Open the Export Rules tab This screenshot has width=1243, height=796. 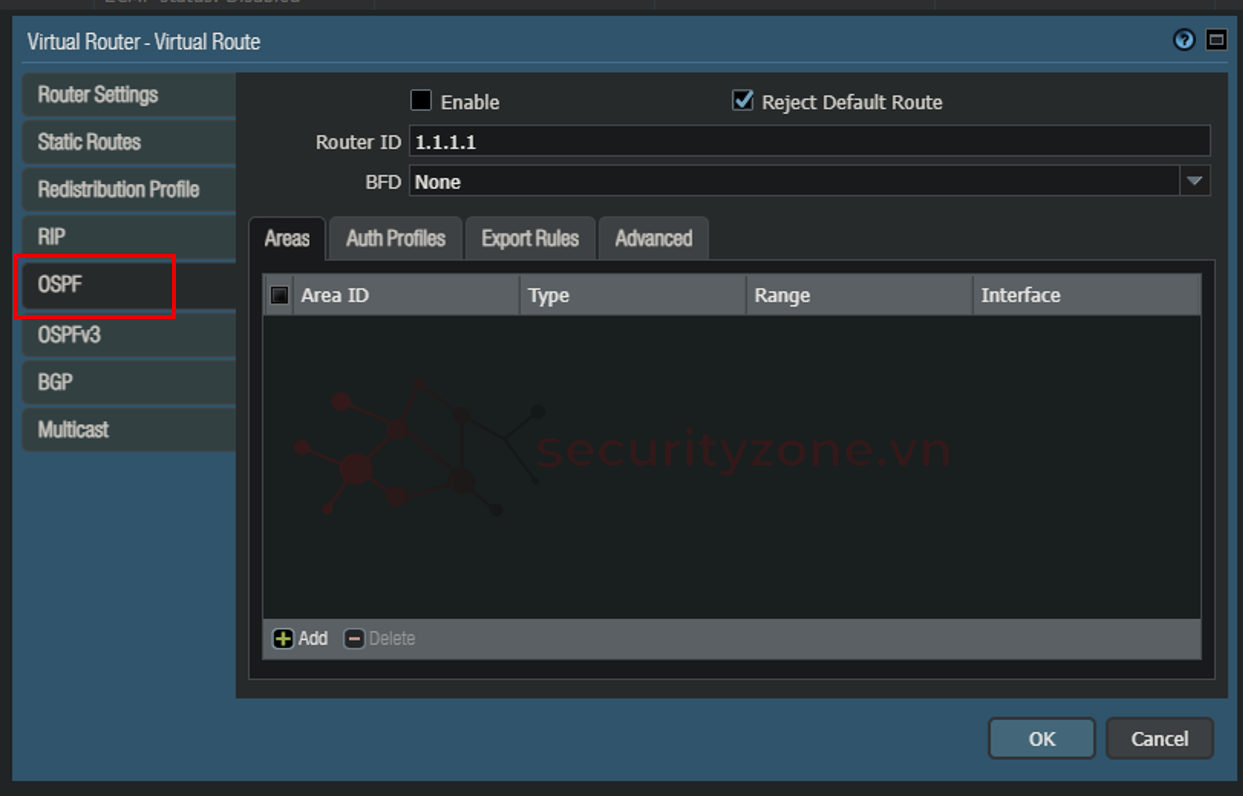click(530, 239)
